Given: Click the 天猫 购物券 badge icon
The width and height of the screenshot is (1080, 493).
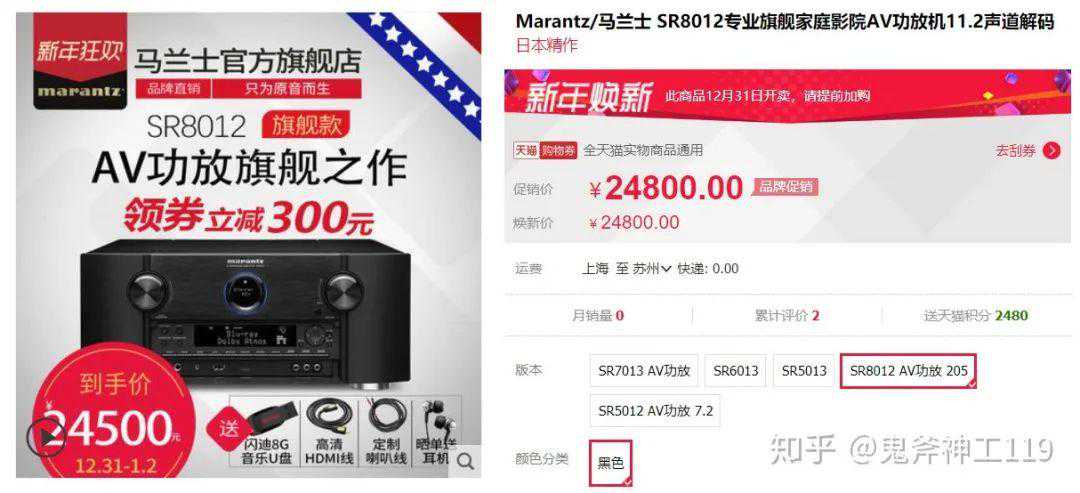Looking at the screenshot, I should [544, 150].
